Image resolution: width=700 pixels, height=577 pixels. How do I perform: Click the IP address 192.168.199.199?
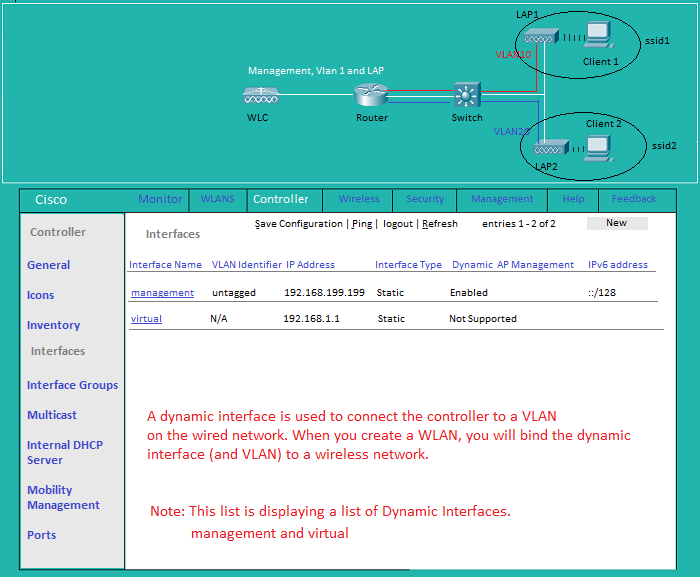[325, 293]
